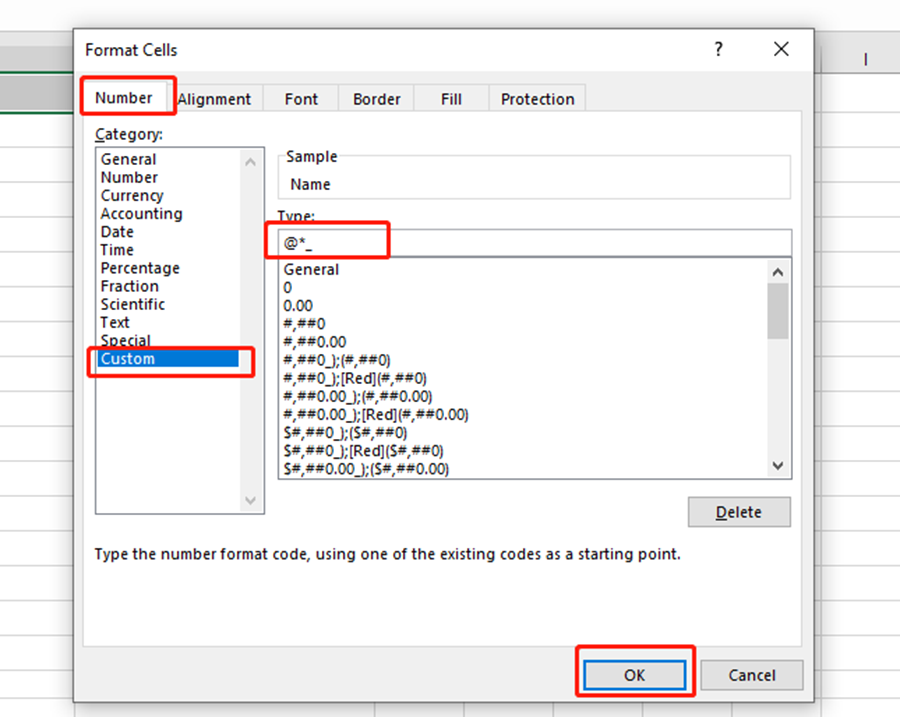
Task: Choose the Accounting category
Action: 141,214
